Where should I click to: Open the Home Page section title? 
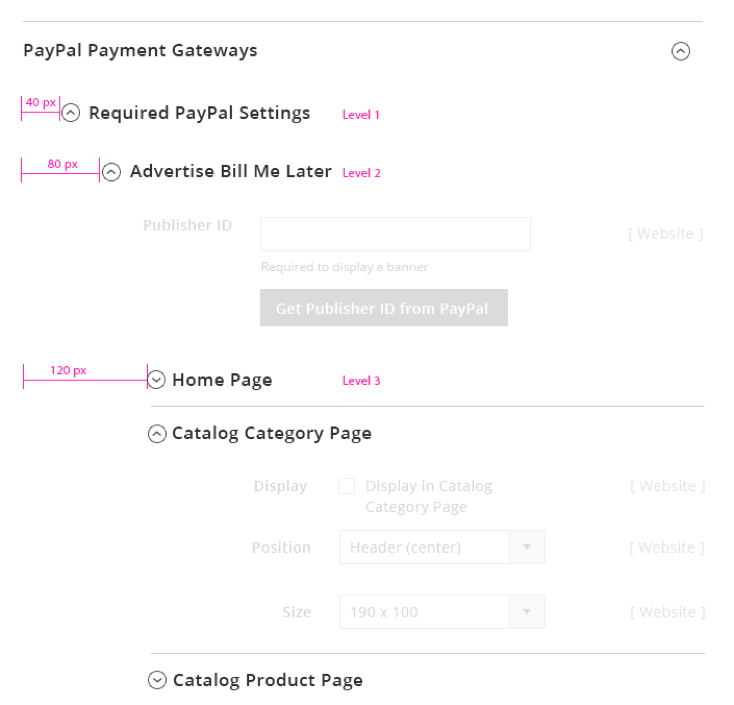222,380
